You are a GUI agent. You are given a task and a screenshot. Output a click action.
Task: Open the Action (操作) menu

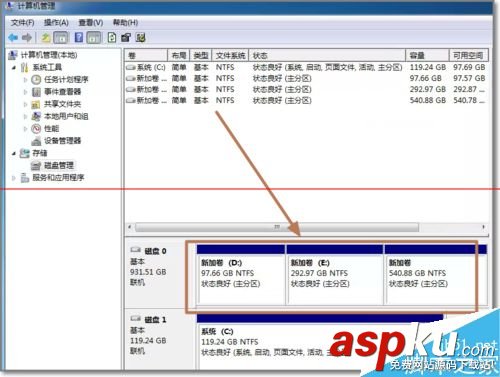coord(56,23)
